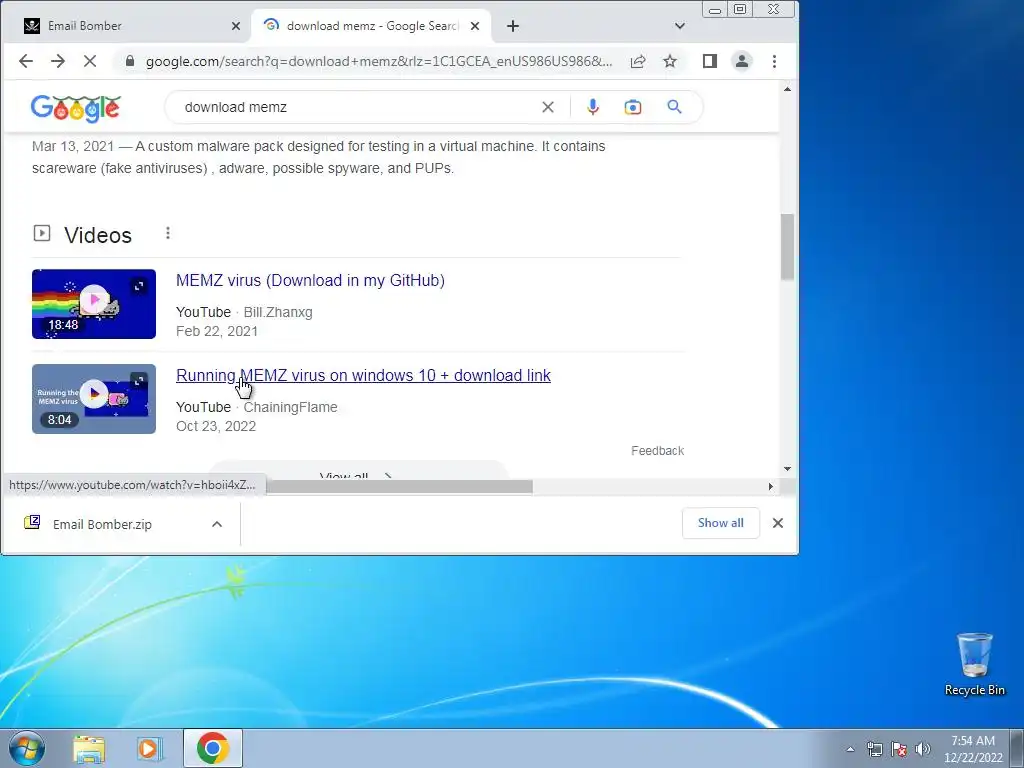Click the vertical scrollbar down arrow

coord(788,469)
